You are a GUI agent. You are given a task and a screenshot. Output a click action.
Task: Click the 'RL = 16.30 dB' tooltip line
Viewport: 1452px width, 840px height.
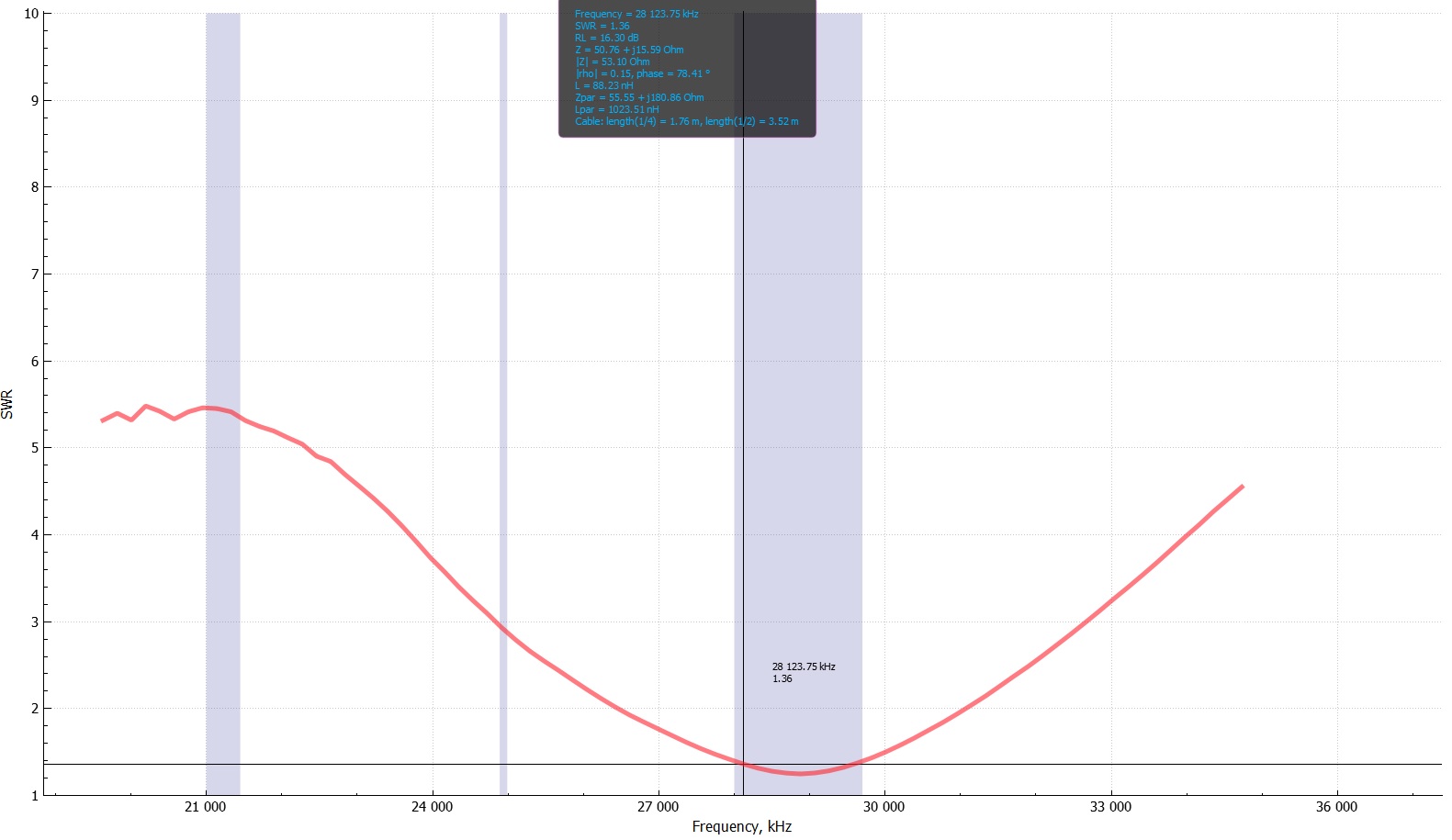pyautogui.click(x=607, y=38)
